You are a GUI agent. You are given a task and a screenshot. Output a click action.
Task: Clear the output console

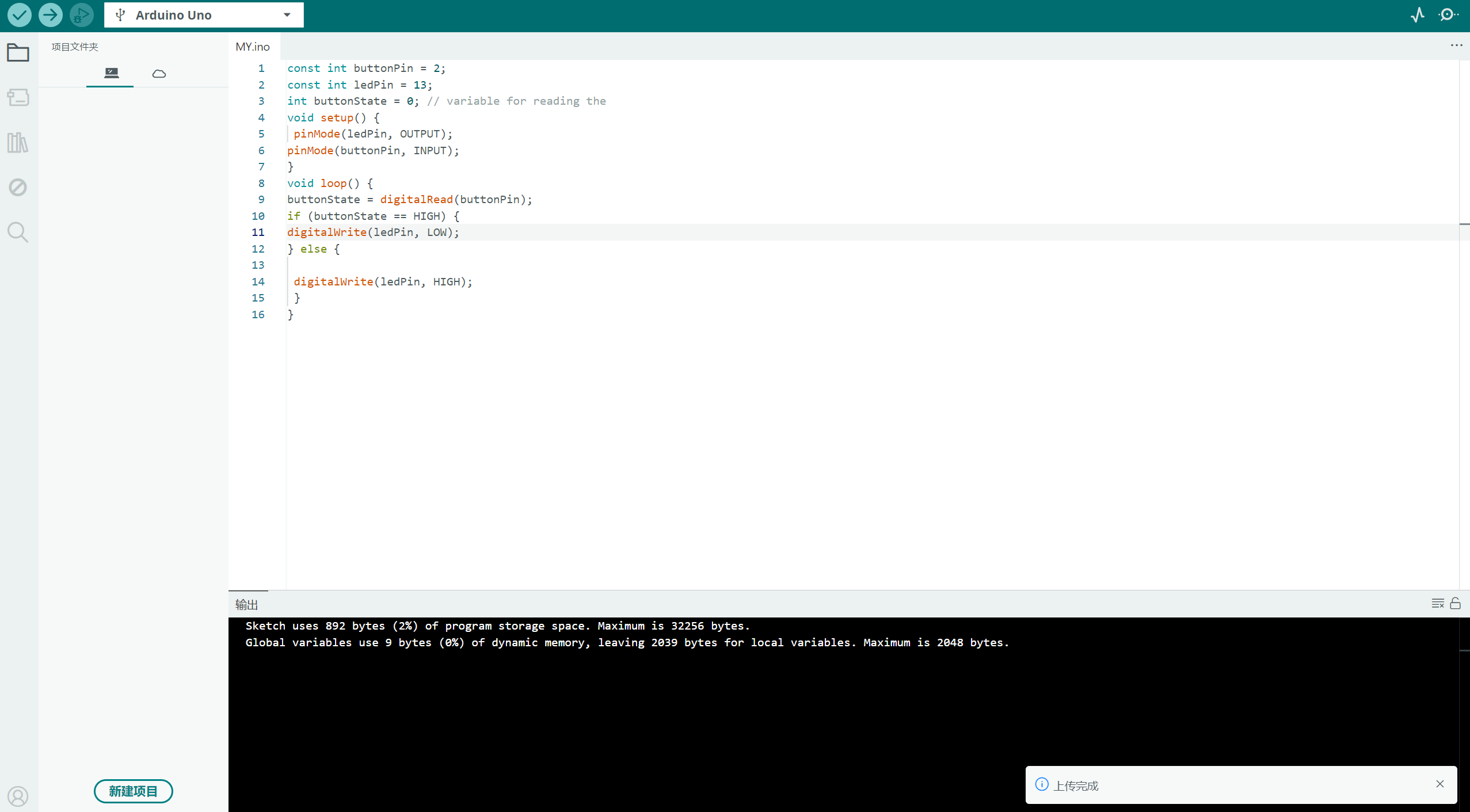(x=1438, y=603)
